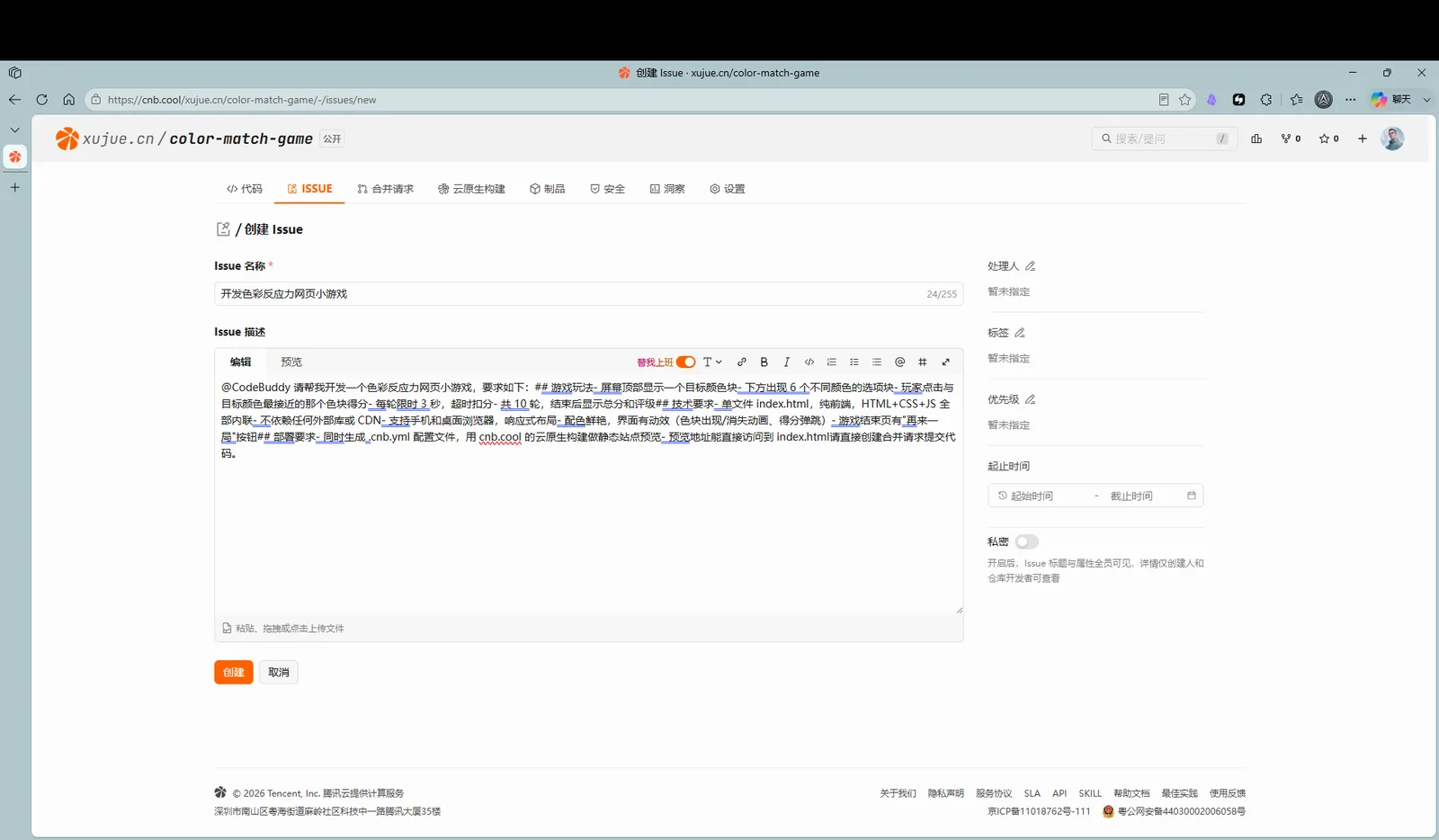1439x840 pixels.
Task: Star the repository
Action: coord(1328,139)
